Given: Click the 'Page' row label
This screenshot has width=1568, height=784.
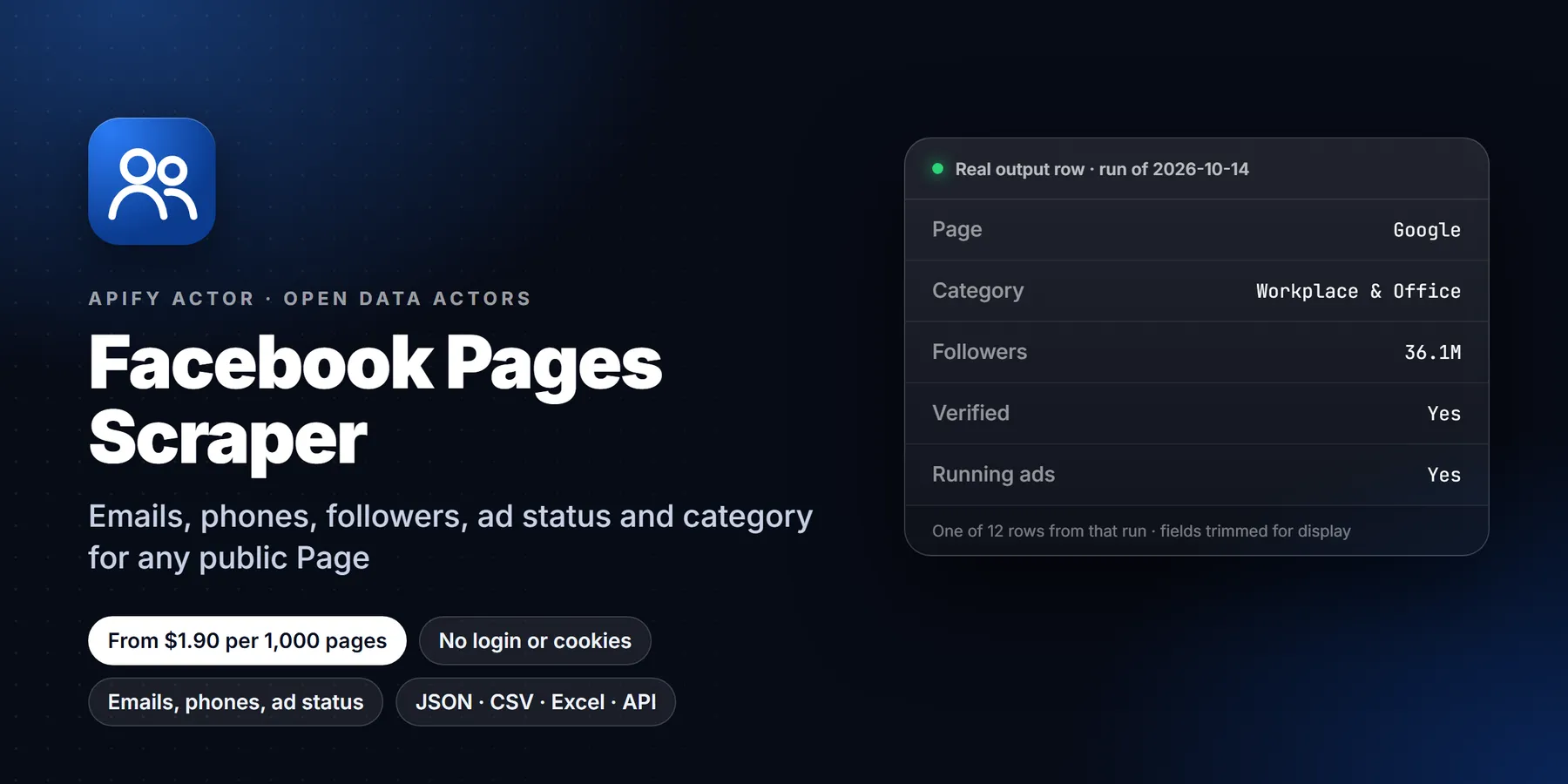Looking at the screenshot, I should [956, 229].
